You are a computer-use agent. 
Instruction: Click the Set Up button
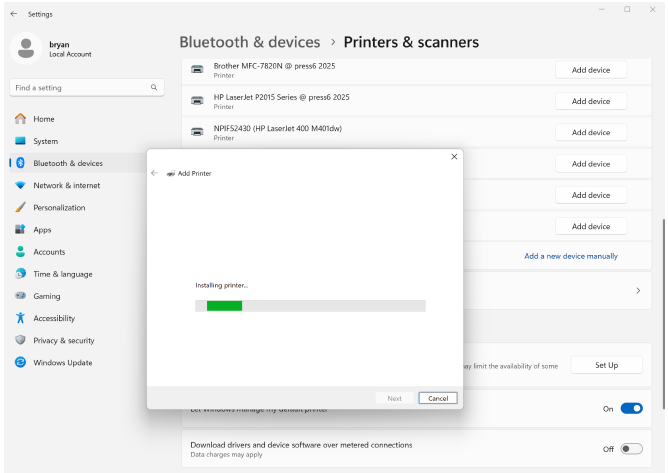click(606, 365)
